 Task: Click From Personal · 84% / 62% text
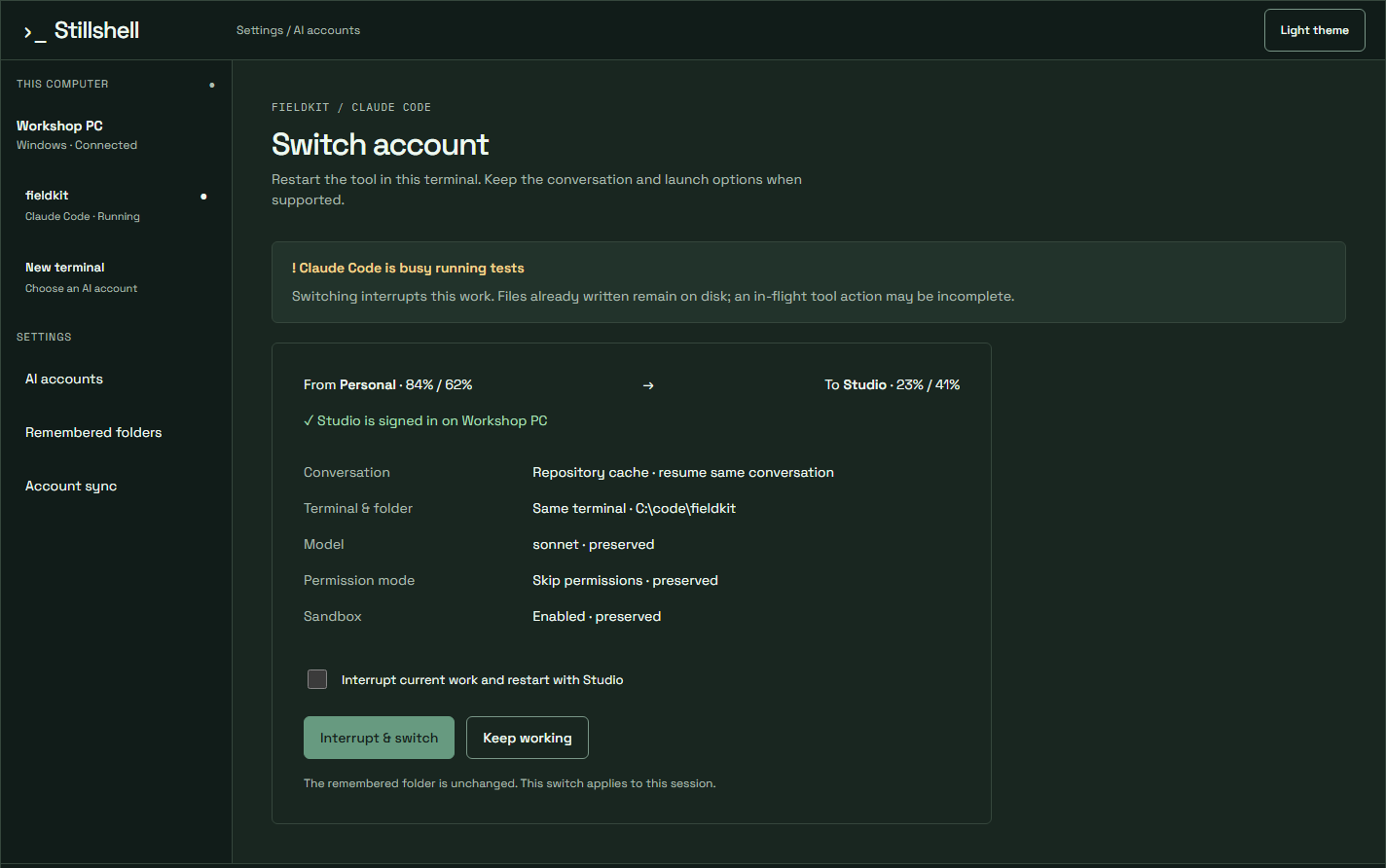click(x=387, y=385)
